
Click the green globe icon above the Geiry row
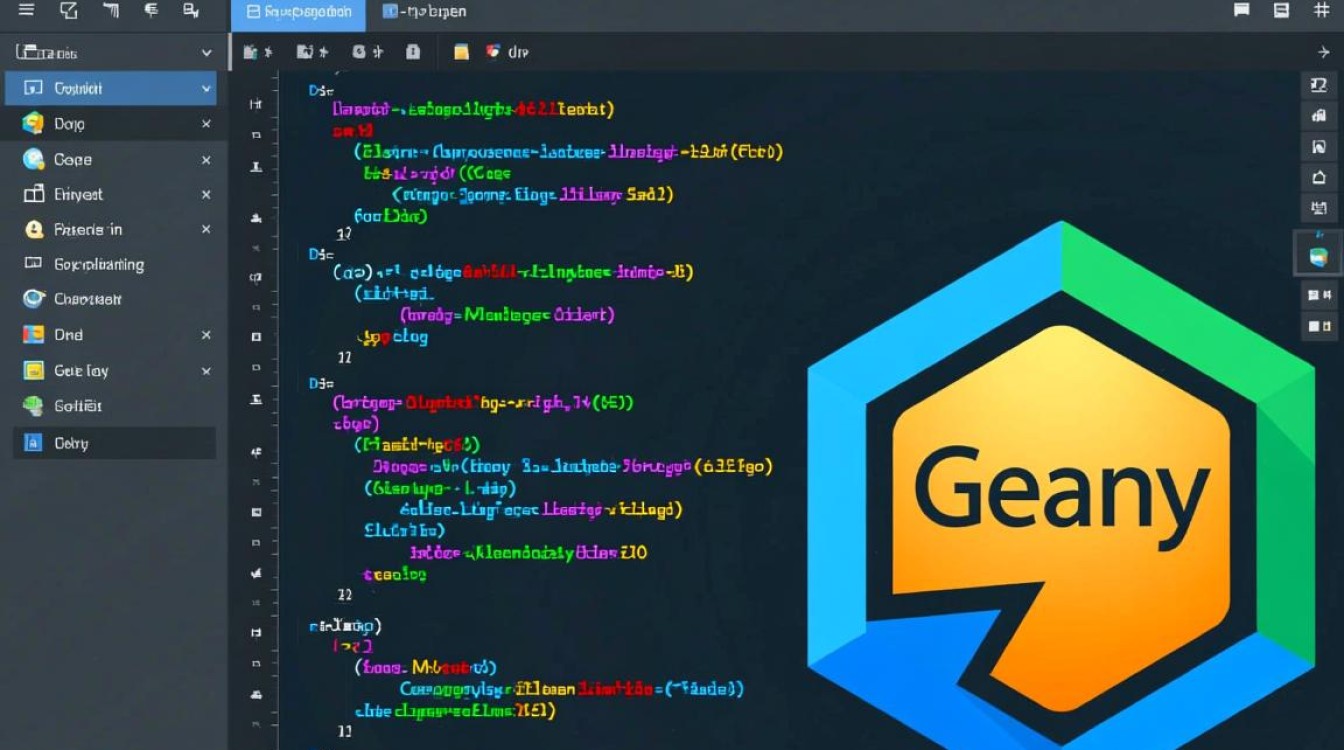tap(34, 406)
